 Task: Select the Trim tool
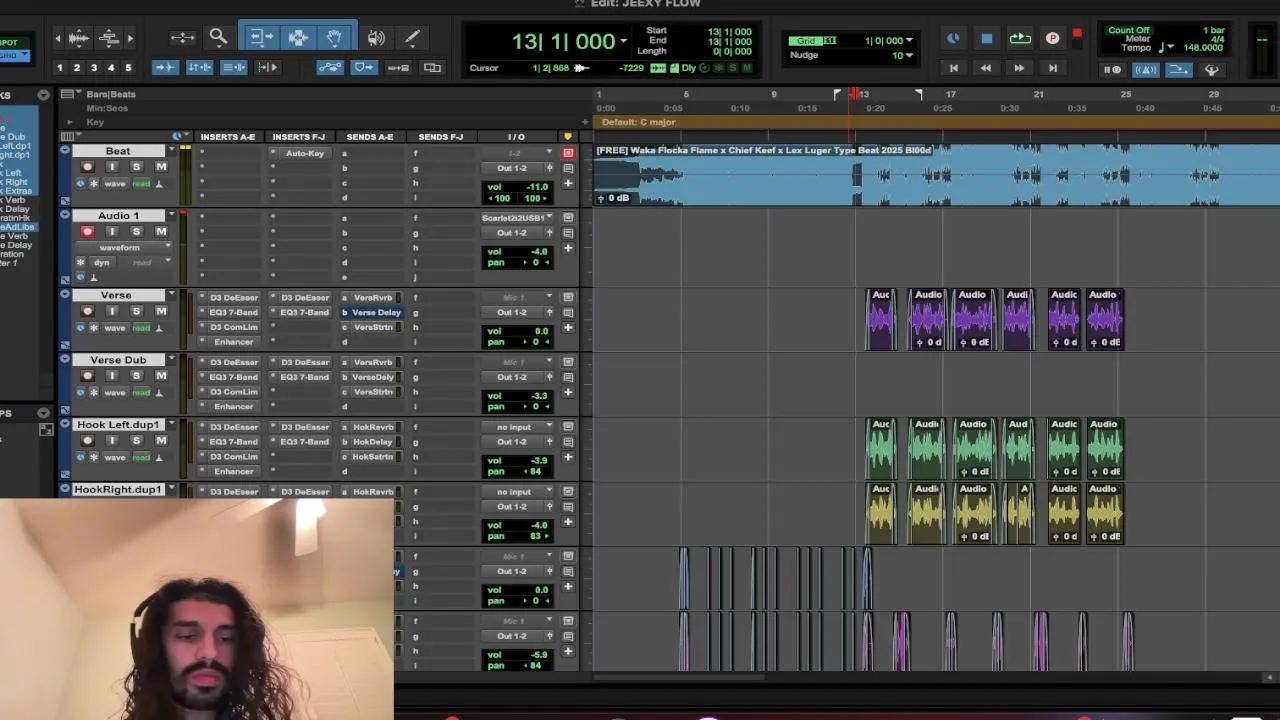pos(261,38)
